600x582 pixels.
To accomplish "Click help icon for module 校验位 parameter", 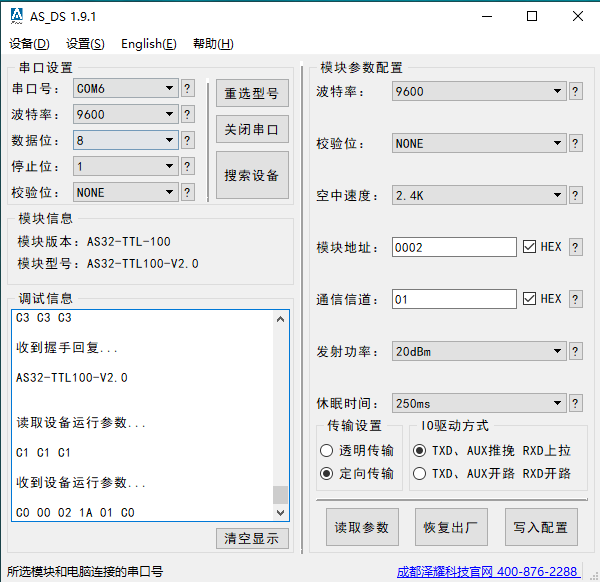I will (576, 143).
